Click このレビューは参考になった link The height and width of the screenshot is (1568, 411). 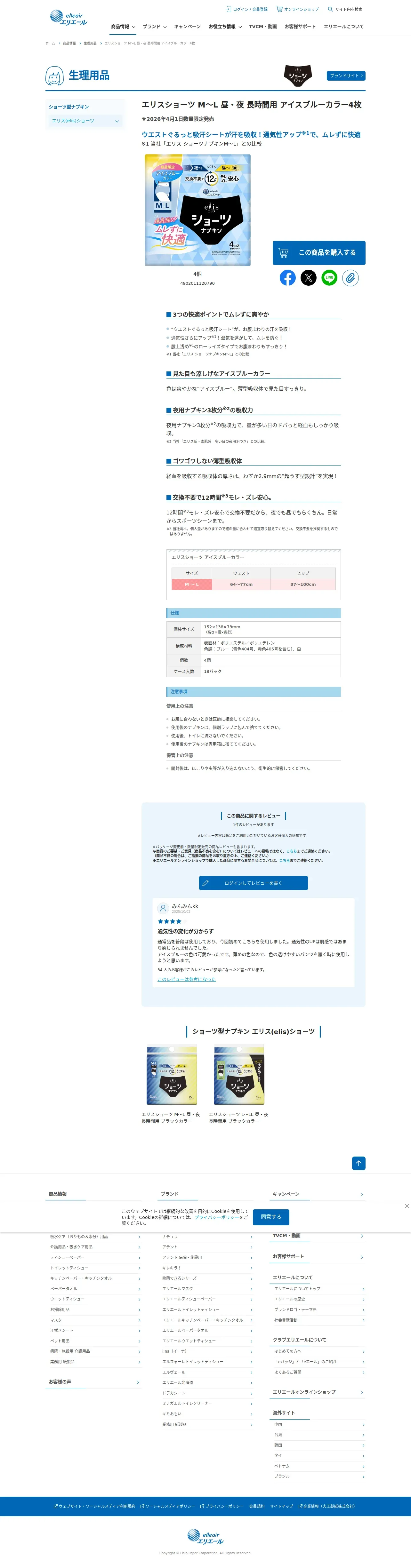[x=186, y=979]
